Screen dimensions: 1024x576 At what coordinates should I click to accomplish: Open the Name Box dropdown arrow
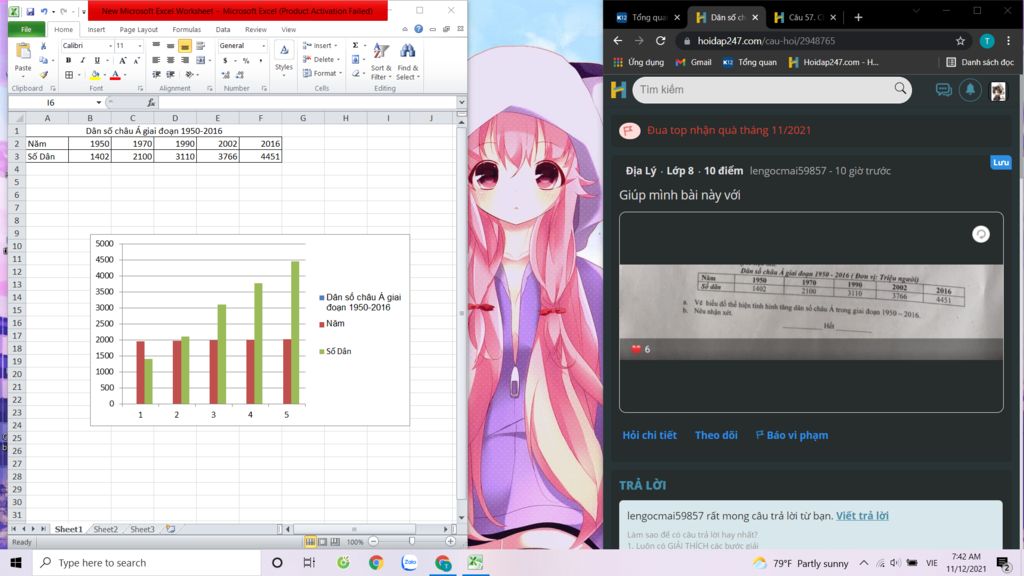(x=99, y=103)
